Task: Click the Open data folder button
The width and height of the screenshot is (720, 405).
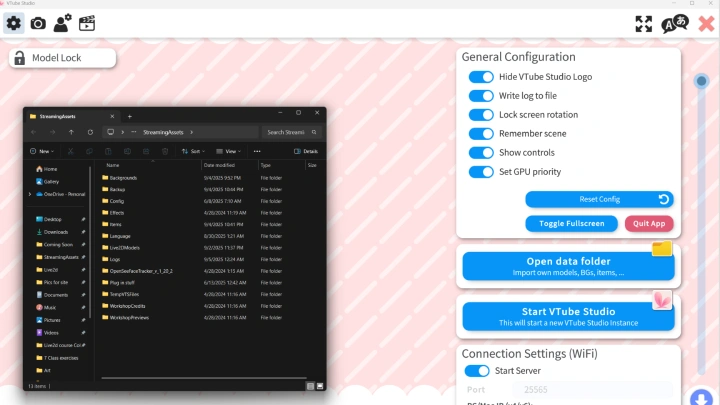Action: point(568,266)
